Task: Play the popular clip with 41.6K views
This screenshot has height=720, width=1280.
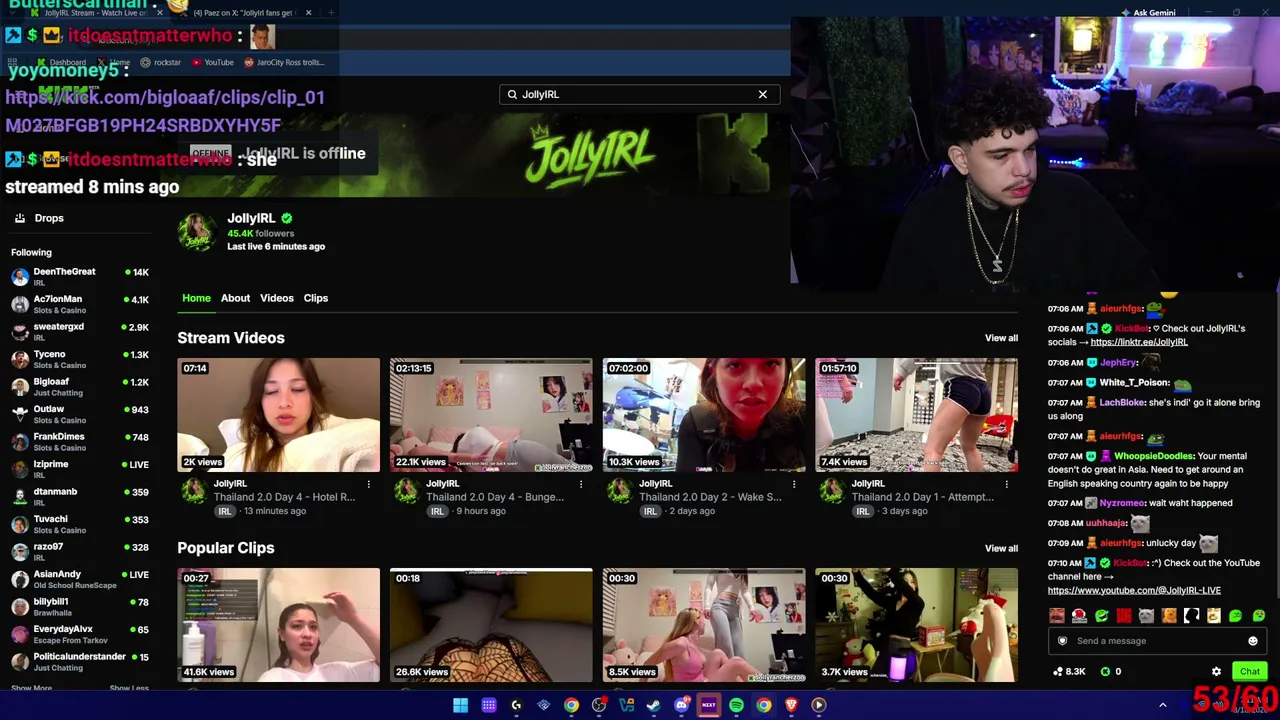Action: pyautogui.click(x=279, y=625)
